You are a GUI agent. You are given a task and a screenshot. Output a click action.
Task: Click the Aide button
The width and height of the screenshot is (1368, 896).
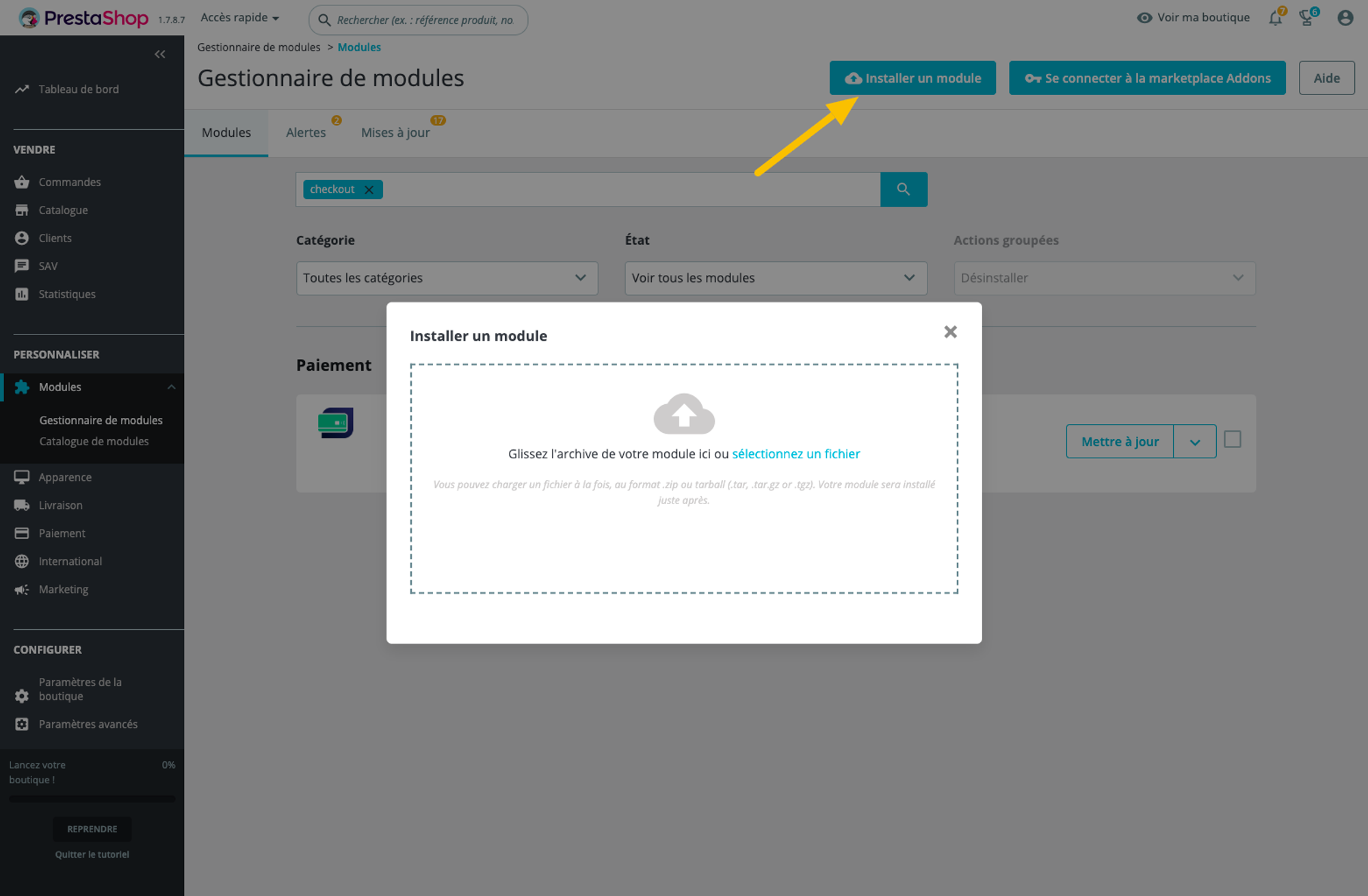point(1326,78)
